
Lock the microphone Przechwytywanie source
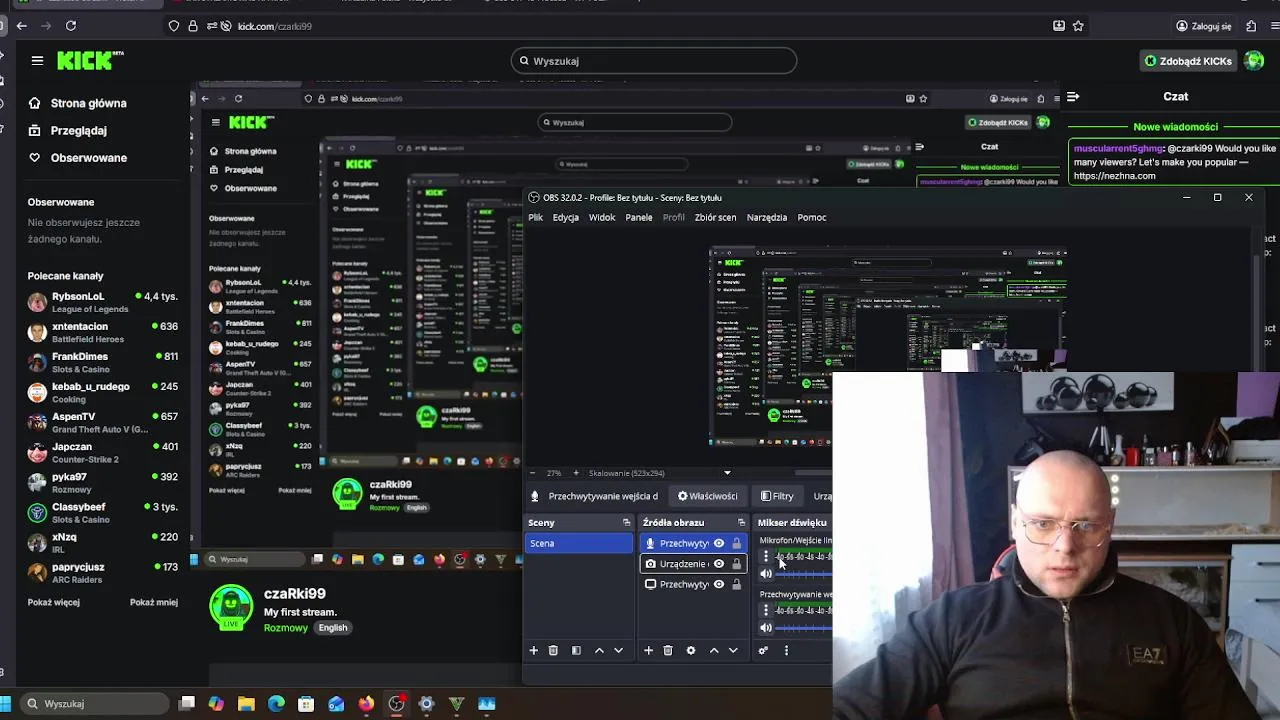click(x=736, y=543)
